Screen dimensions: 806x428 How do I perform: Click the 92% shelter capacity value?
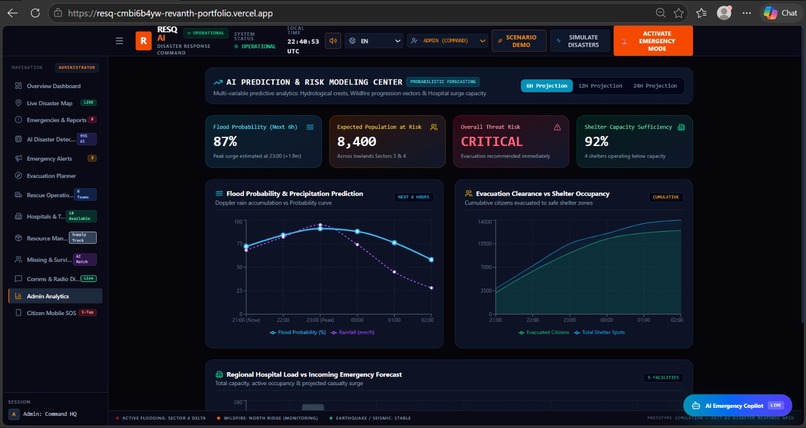(x=596, y=142)
